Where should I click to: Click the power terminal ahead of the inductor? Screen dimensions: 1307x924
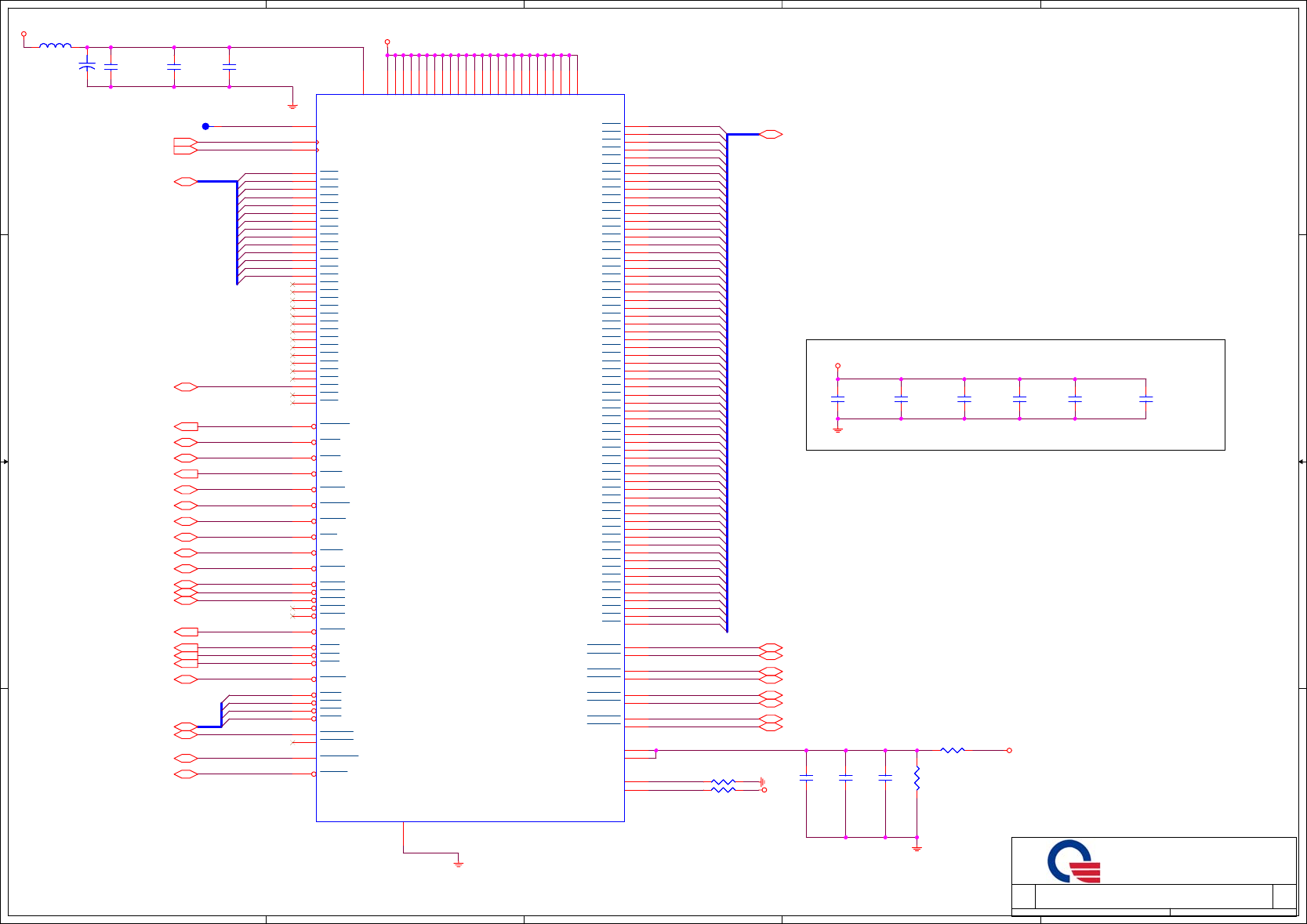24,34
